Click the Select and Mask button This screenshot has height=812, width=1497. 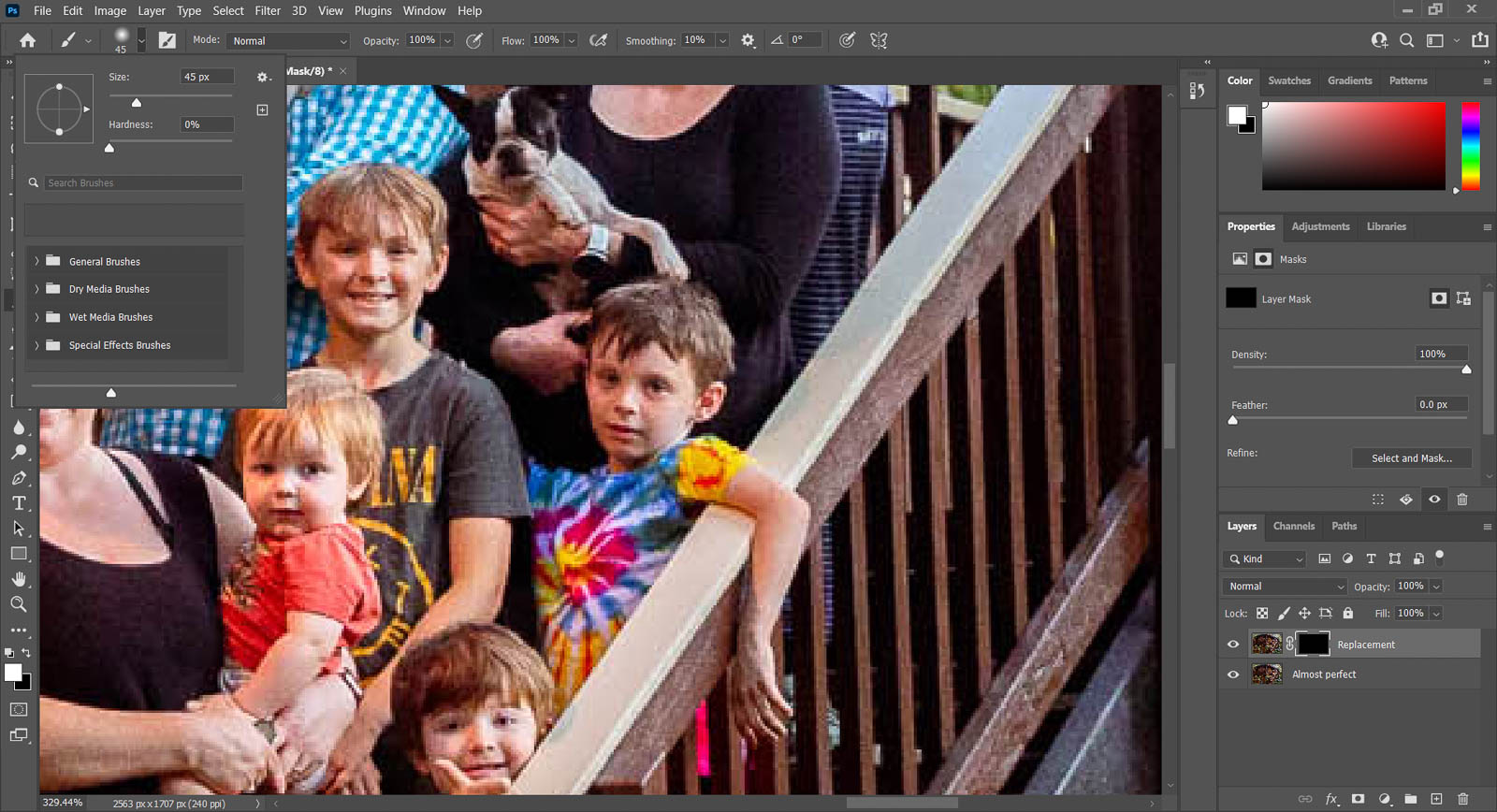[1411, 458]
